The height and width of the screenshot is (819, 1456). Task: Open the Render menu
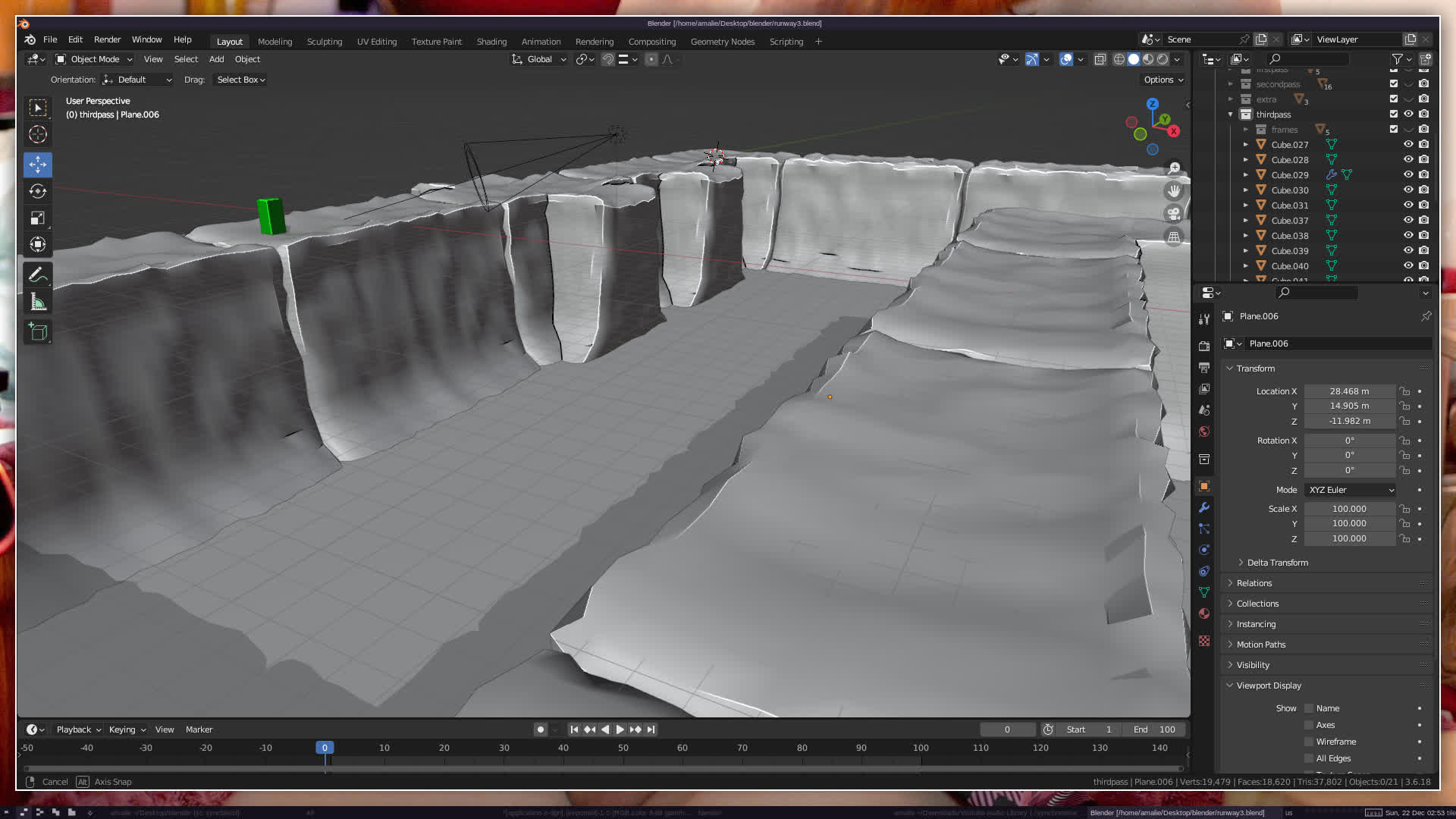107,39
